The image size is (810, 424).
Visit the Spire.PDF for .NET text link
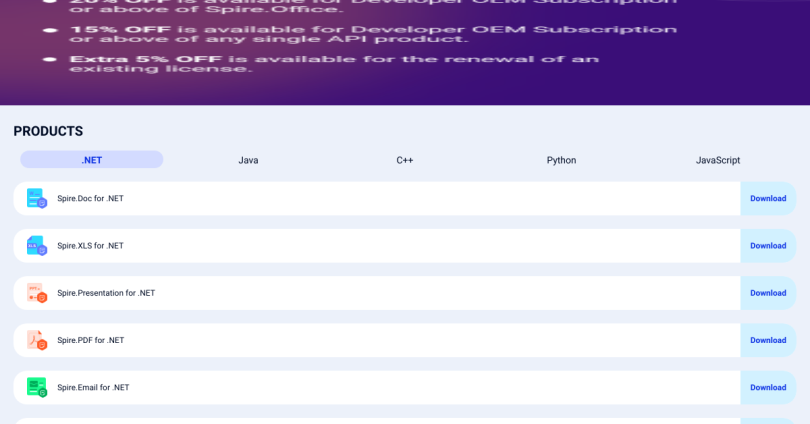(90, 340)
